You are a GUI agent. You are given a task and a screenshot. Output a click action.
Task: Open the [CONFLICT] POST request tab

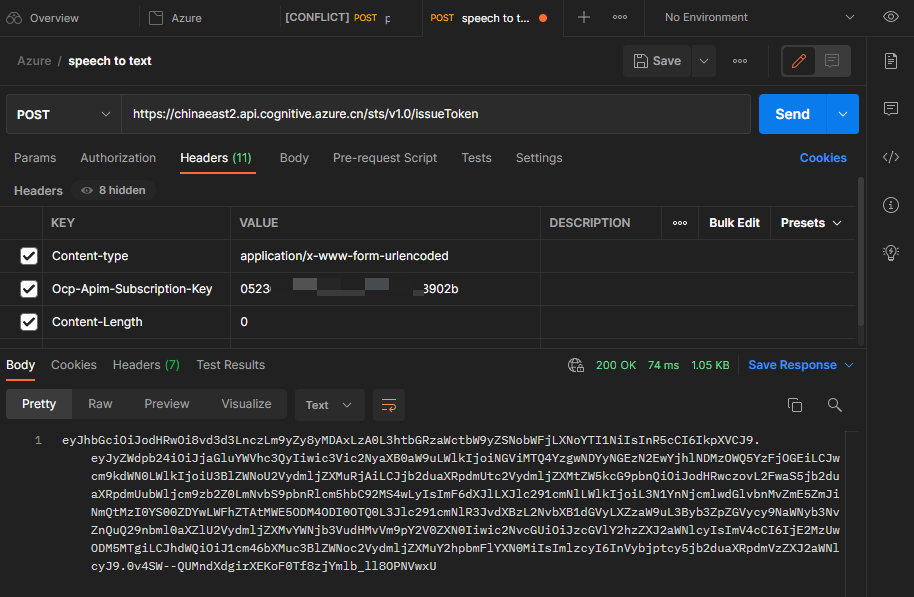(x=338, y=18)
